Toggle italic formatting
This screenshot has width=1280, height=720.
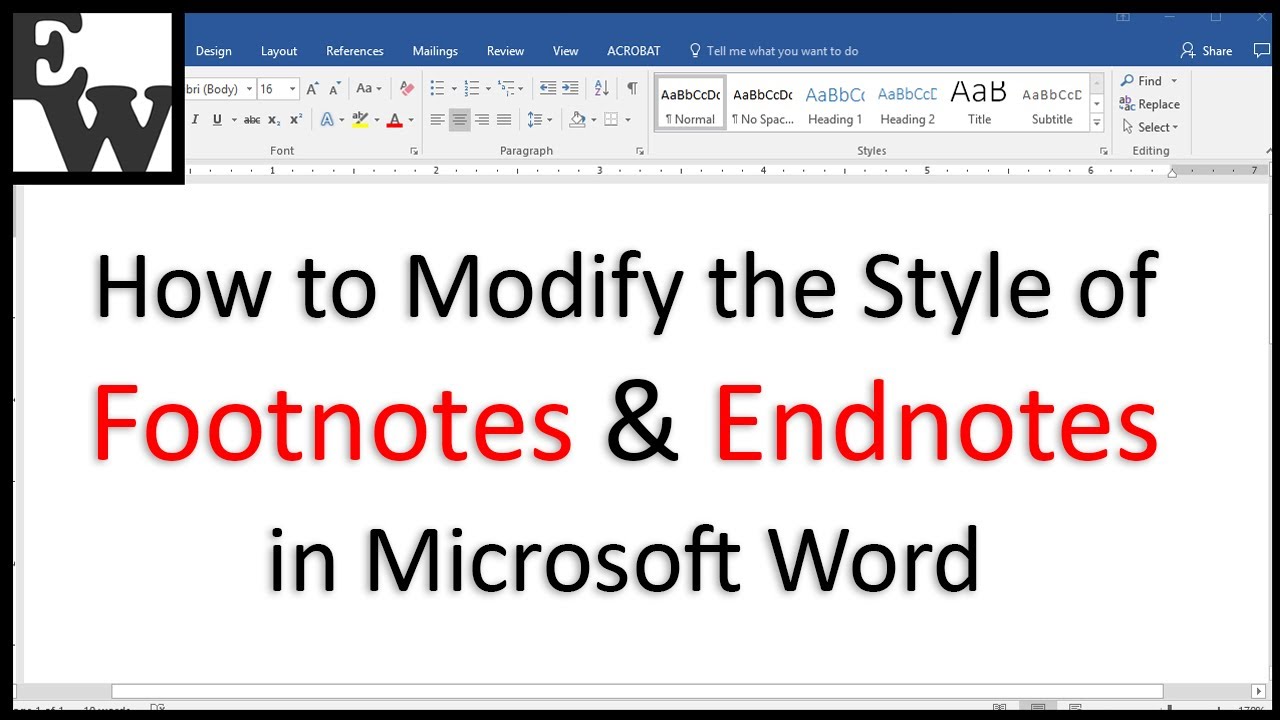point(195,120)
